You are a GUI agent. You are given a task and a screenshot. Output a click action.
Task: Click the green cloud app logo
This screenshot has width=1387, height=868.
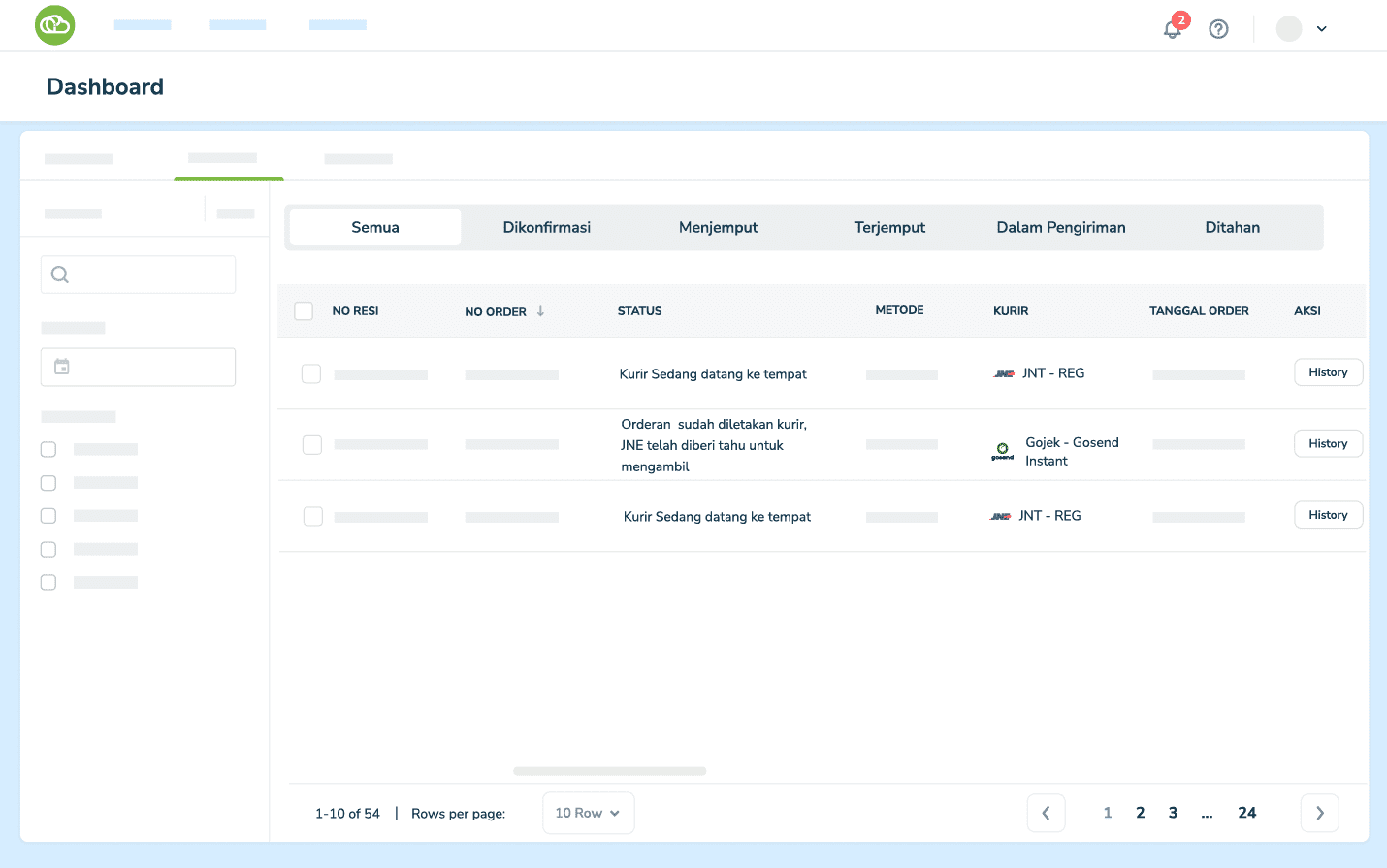point(55,25)
